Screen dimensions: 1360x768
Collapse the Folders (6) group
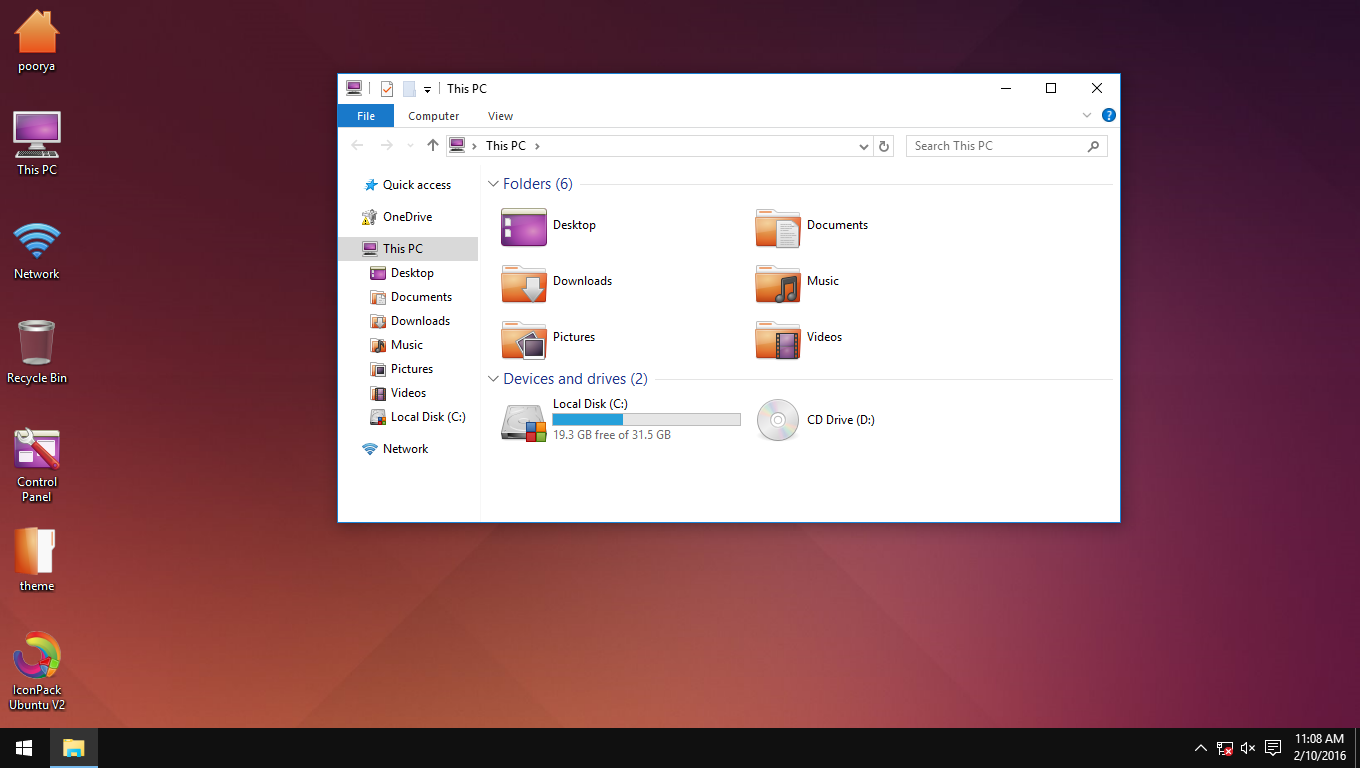[x=493, y=184]
